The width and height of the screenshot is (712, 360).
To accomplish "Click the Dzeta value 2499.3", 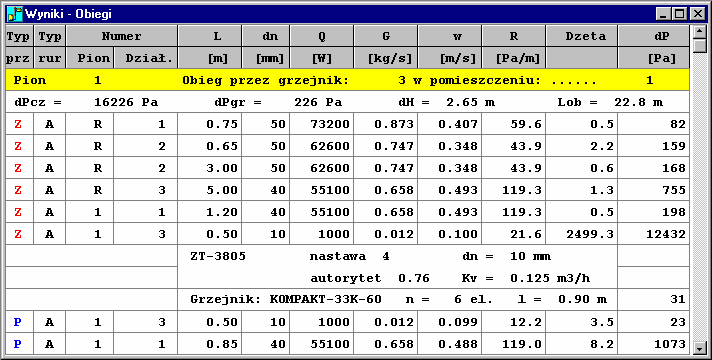I will click(x=582, y=234).
